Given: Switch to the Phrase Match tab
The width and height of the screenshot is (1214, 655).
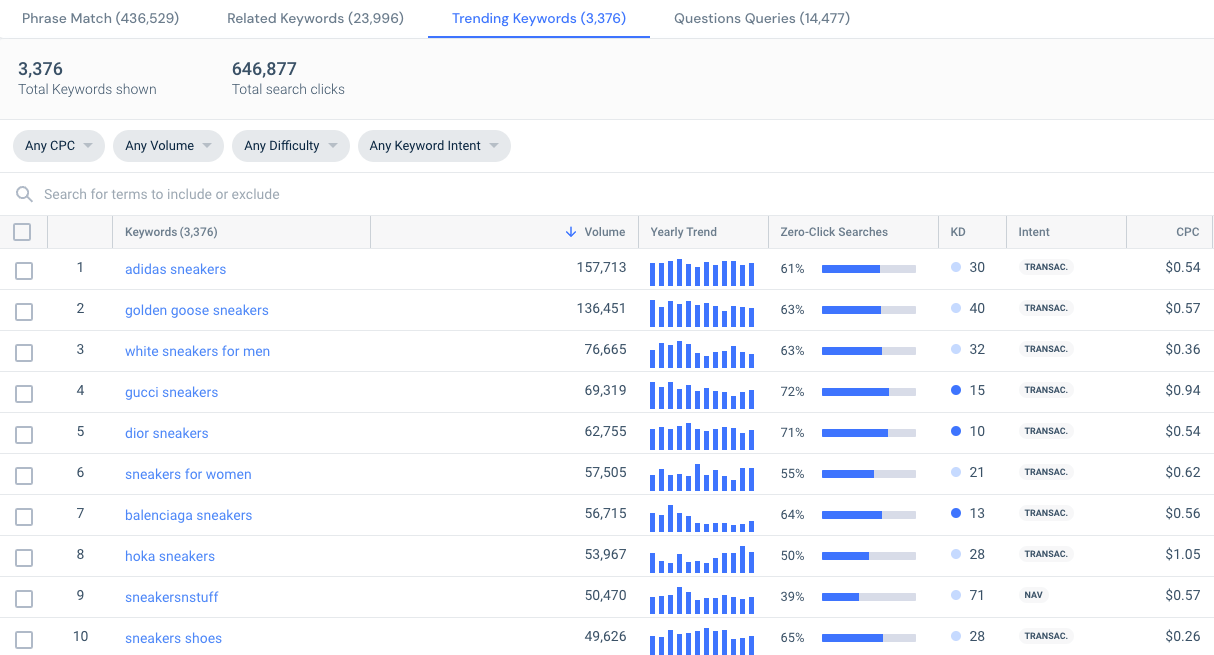Looking at the screenshot, I should 100,18.
